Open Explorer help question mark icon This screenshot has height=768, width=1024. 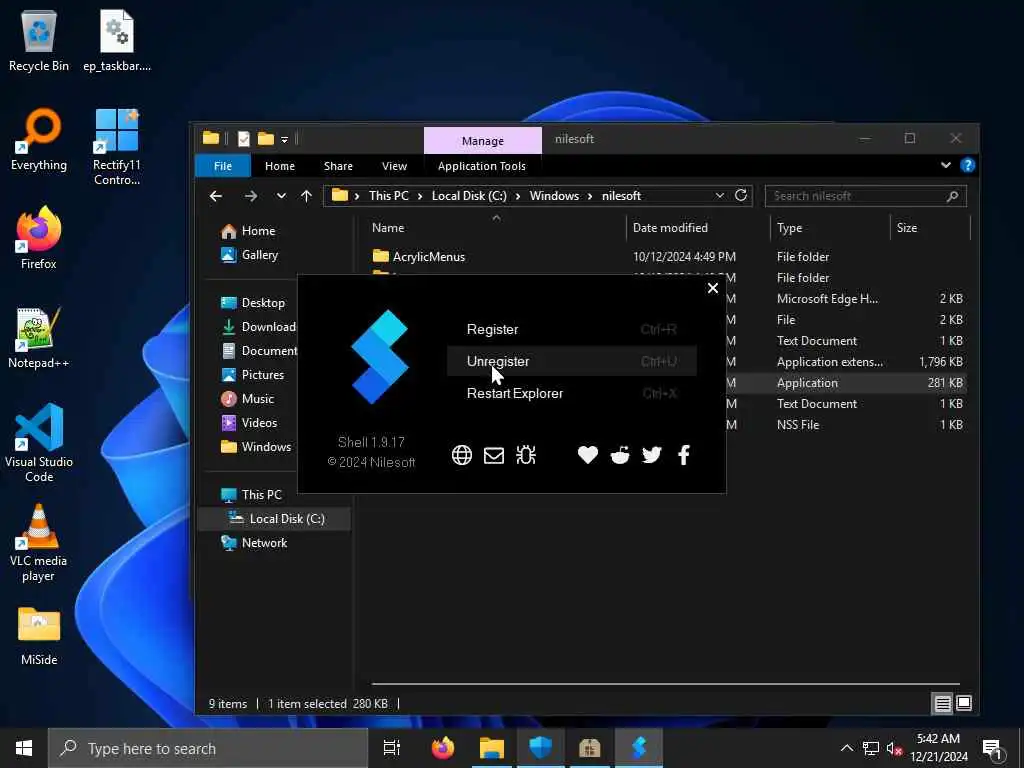(967, 165)
